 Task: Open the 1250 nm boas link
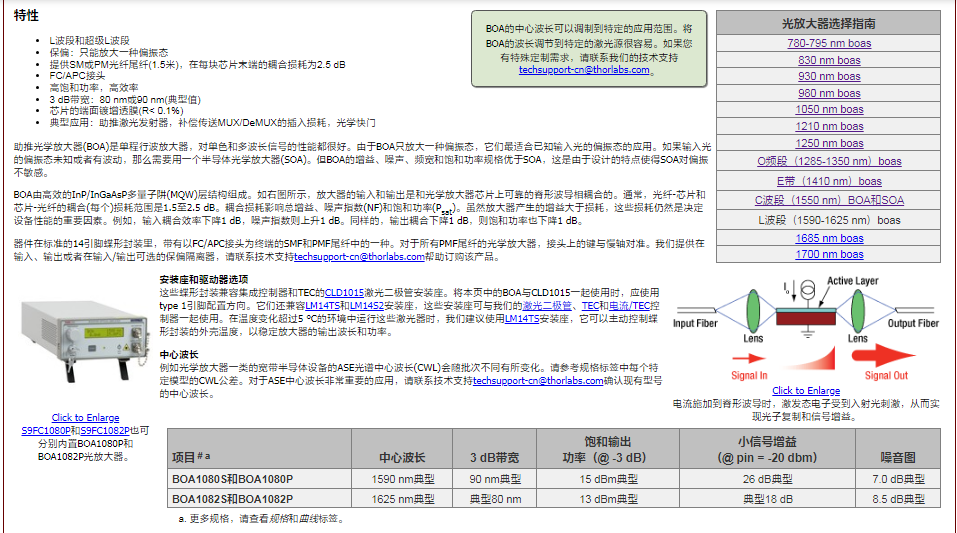point(828,143)
